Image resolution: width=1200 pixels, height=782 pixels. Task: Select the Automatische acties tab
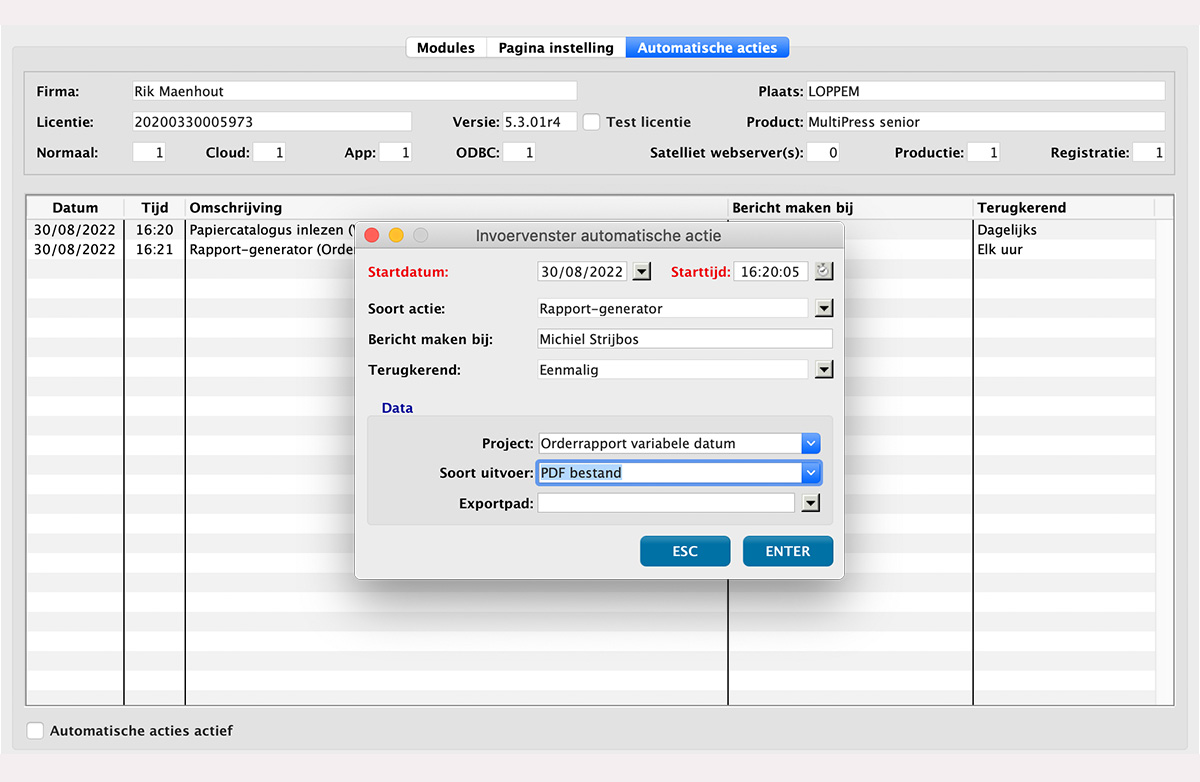point(708,48)
